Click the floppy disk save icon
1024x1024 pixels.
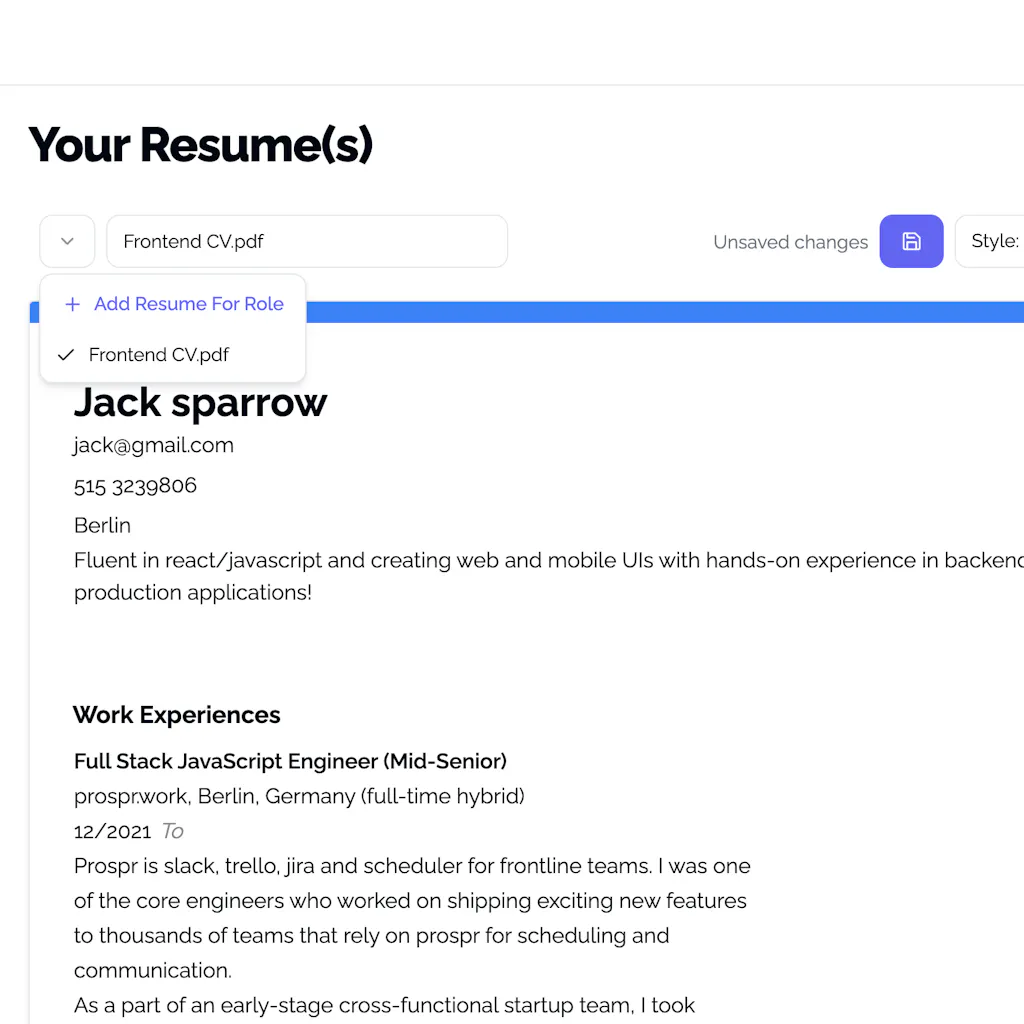click(911, 241)
